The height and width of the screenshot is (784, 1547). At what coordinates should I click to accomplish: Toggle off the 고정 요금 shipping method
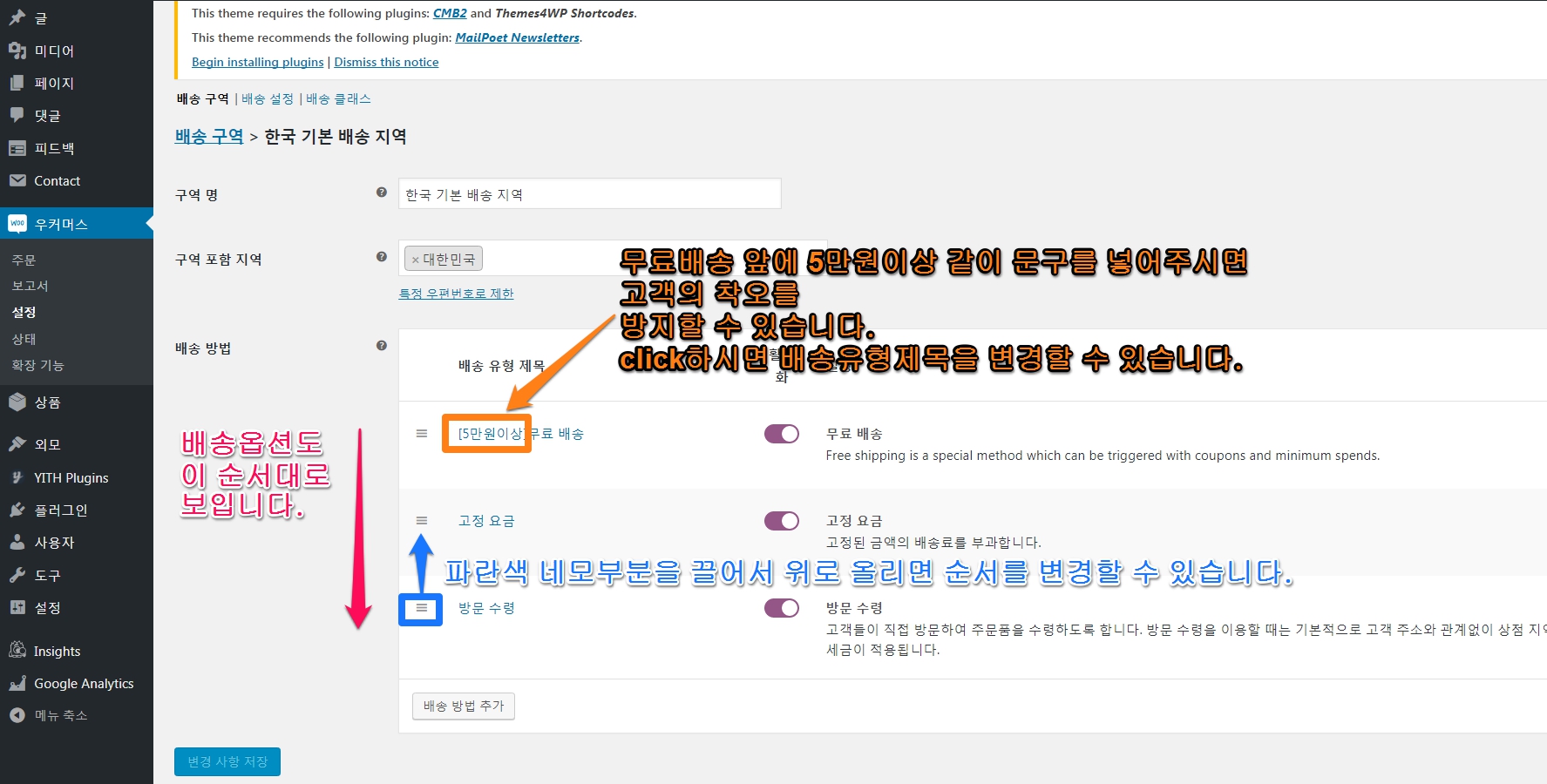781,521
